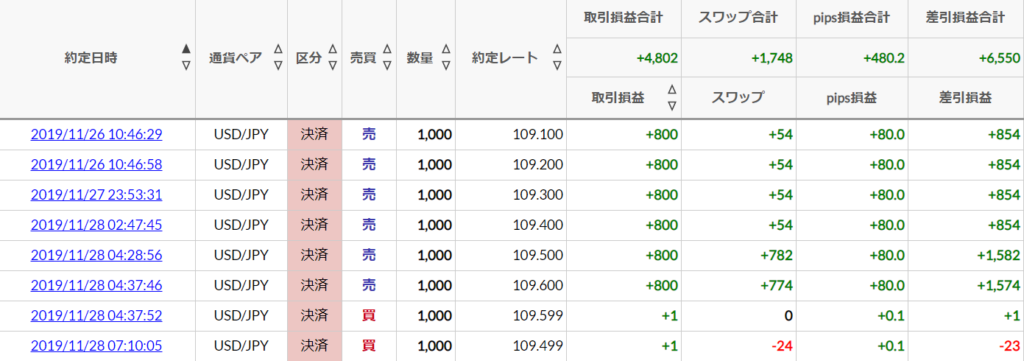Open trade dated 2019/11/27 23:53:31

click(x=96, y=195)
